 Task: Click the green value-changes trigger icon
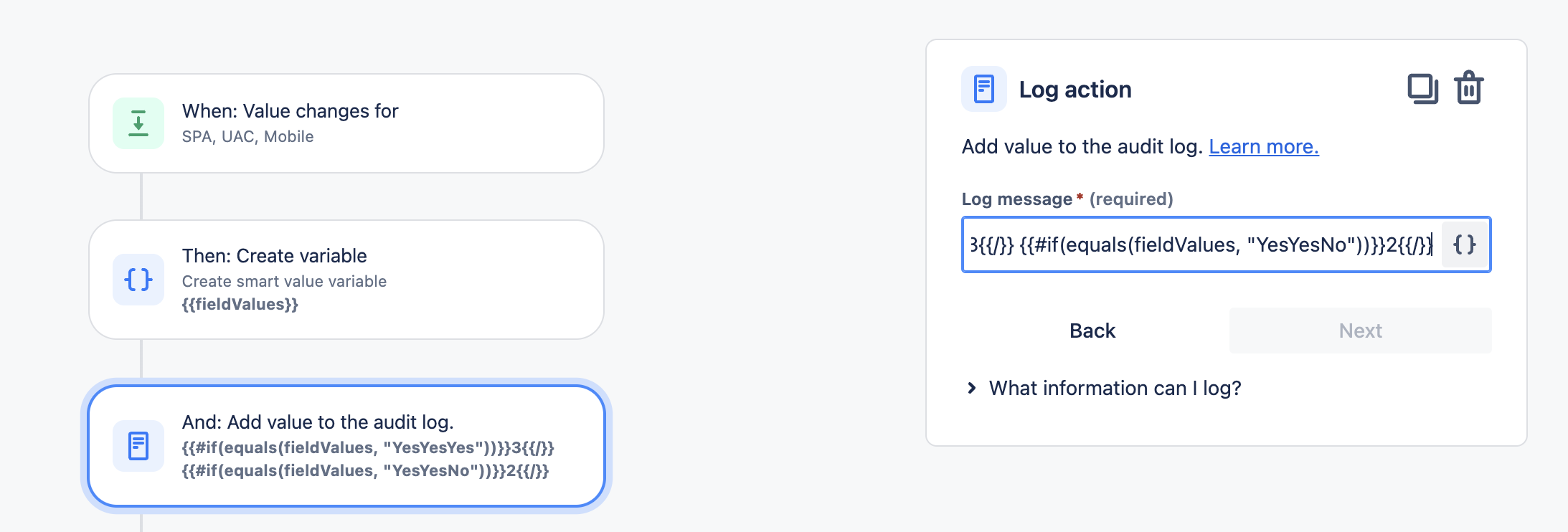click(x=138, y=123)
